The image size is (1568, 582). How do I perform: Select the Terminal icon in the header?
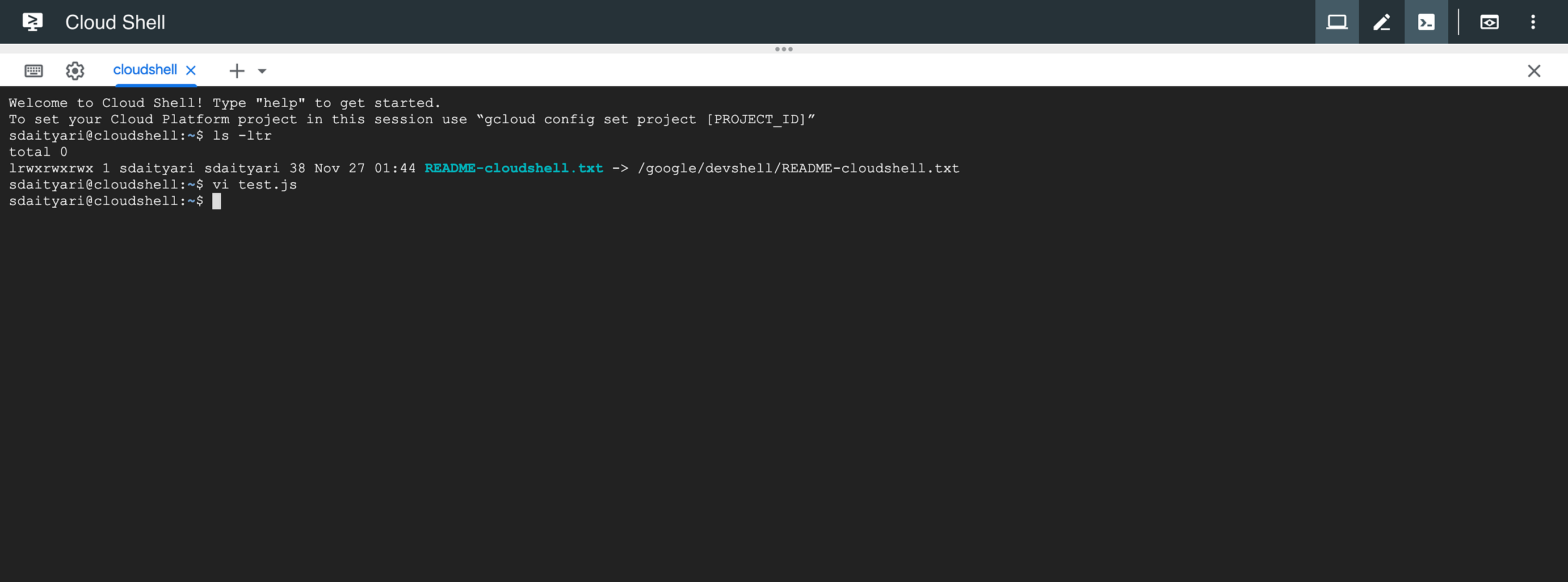tap(1427, 22)
